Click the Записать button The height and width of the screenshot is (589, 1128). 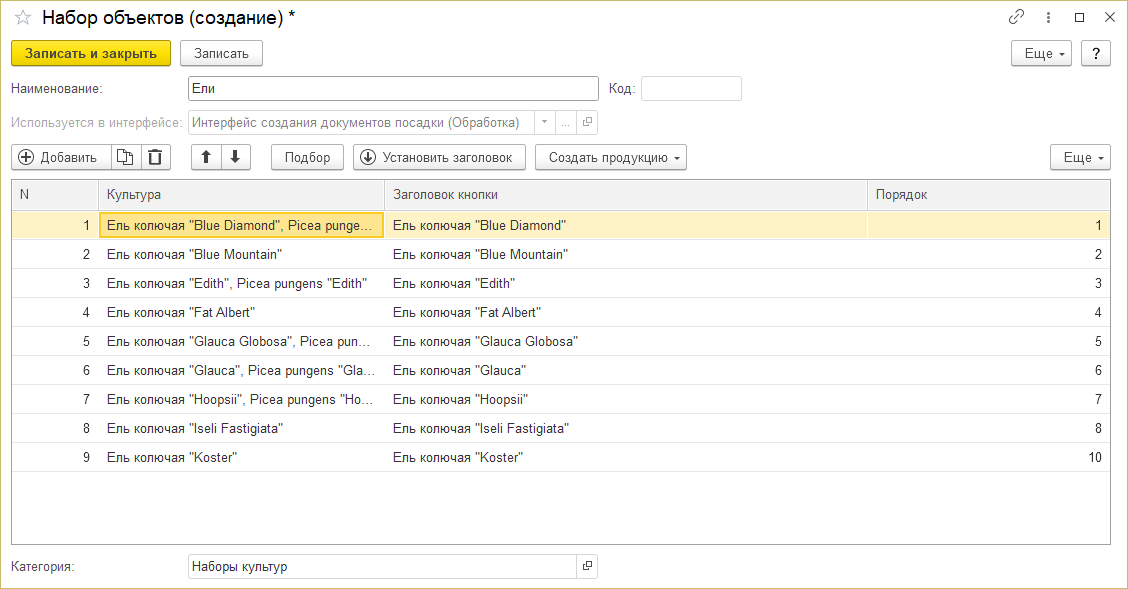(x=221, y=53)
